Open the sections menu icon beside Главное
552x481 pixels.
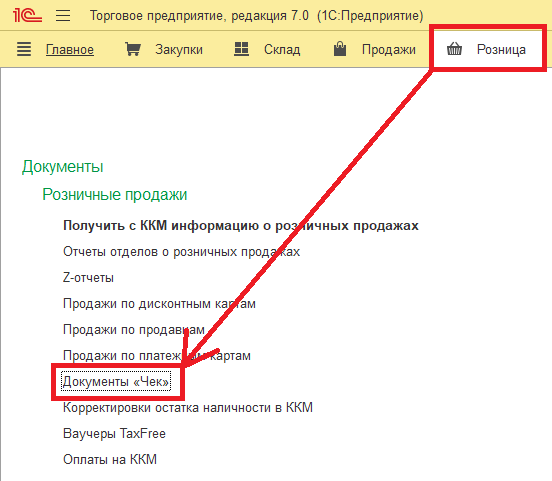click(24, 49)
